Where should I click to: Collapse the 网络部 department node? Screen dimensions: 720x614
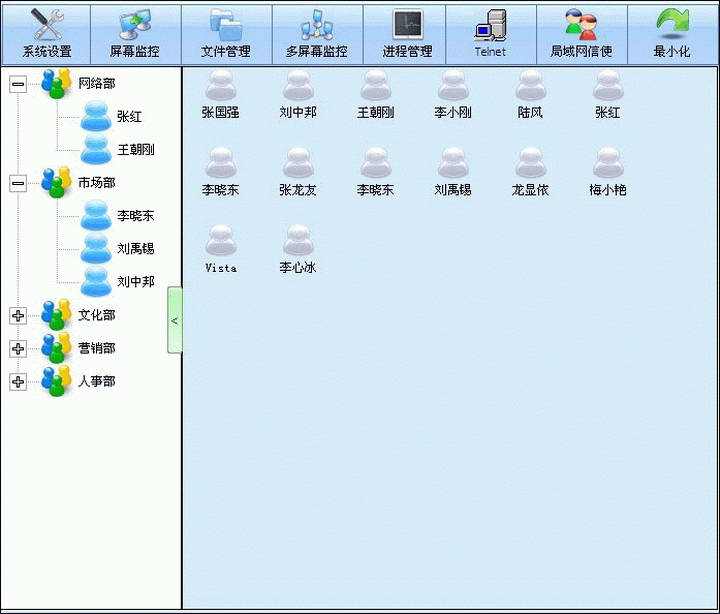pos(18,84)
